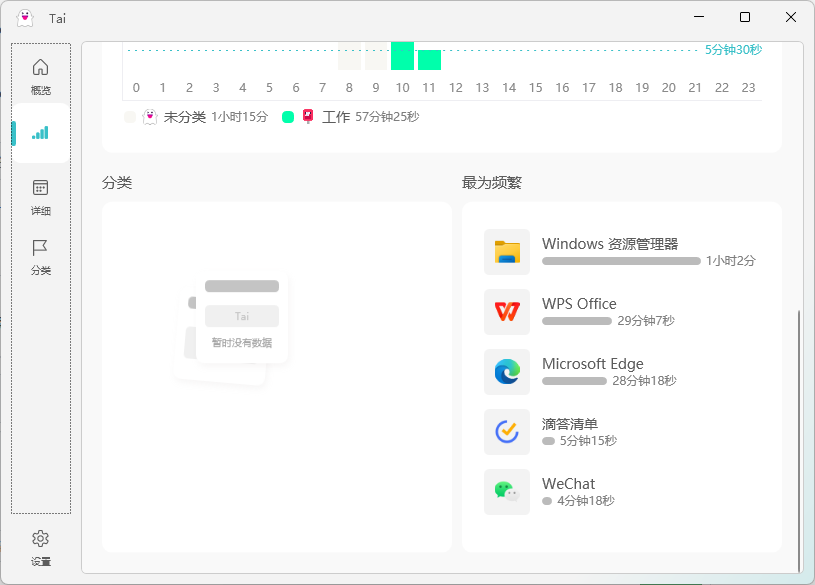Open the WeChat entry name
The image size is (815, 585).
pos(568,484)
